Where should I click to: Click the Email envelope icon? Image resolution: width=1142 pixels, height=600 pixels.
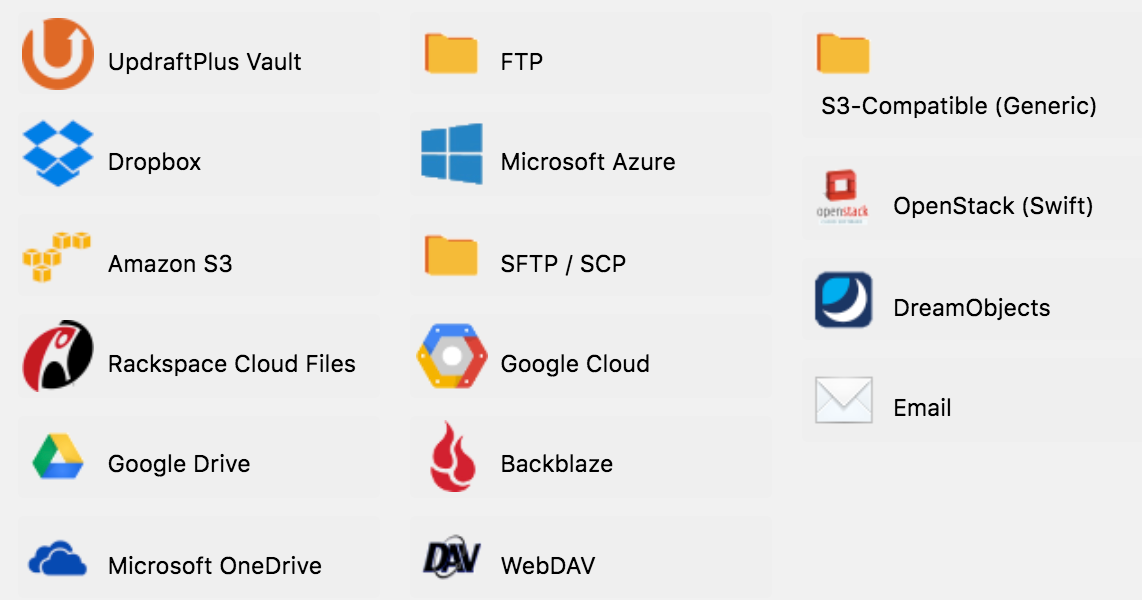coord(843,400)
